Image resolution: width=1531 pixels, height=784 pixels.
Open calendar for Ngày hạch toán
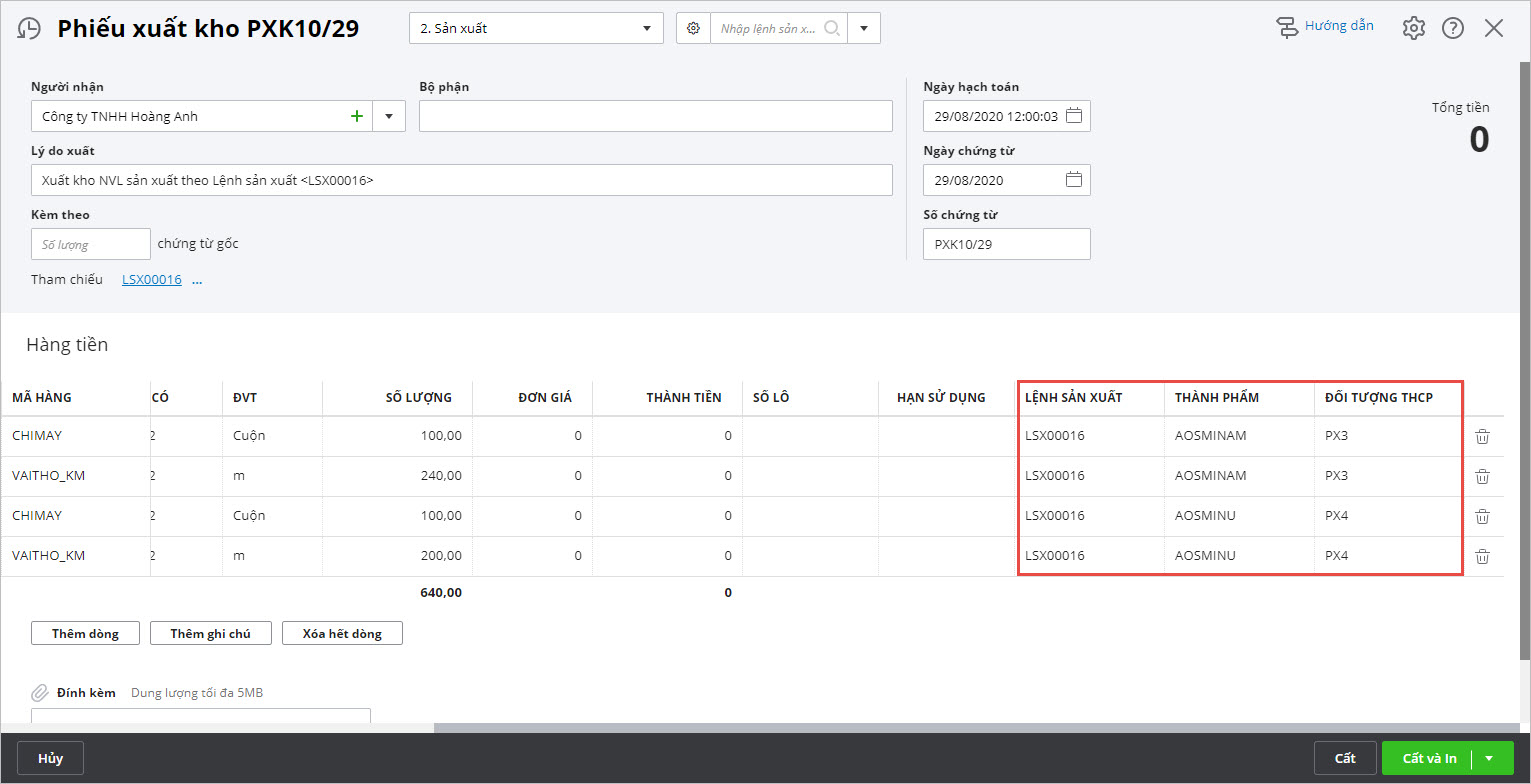point(1074,116)
